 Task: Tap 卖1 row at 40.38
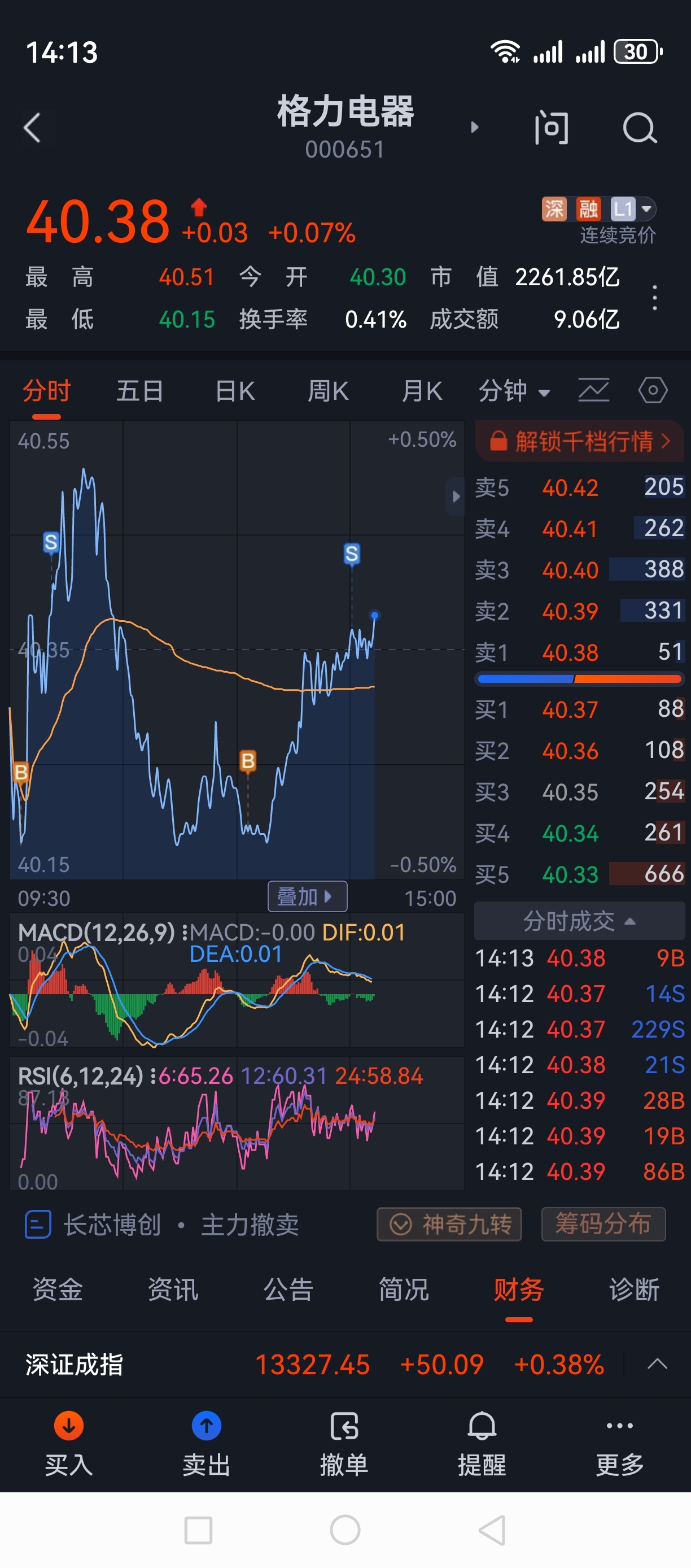(x=579, y=652)
